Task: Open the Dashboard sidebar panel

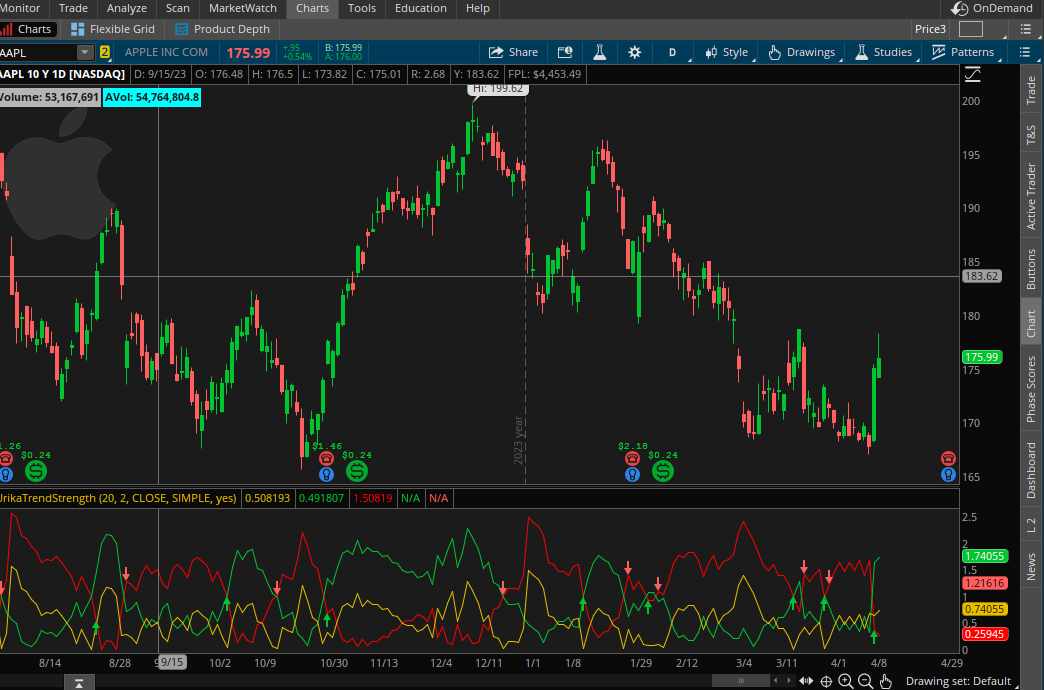Action: [1031, 470]
